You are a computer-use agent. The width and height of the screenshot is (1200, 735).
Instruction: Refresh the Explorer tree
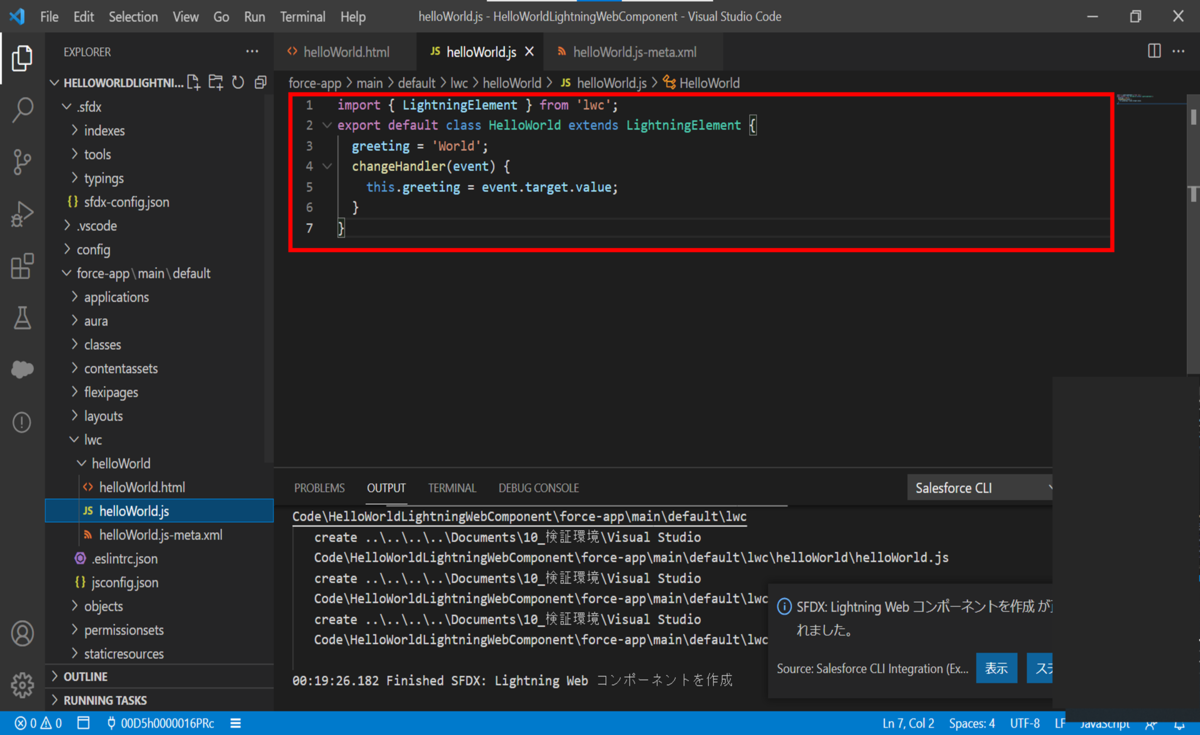[238, 83]
